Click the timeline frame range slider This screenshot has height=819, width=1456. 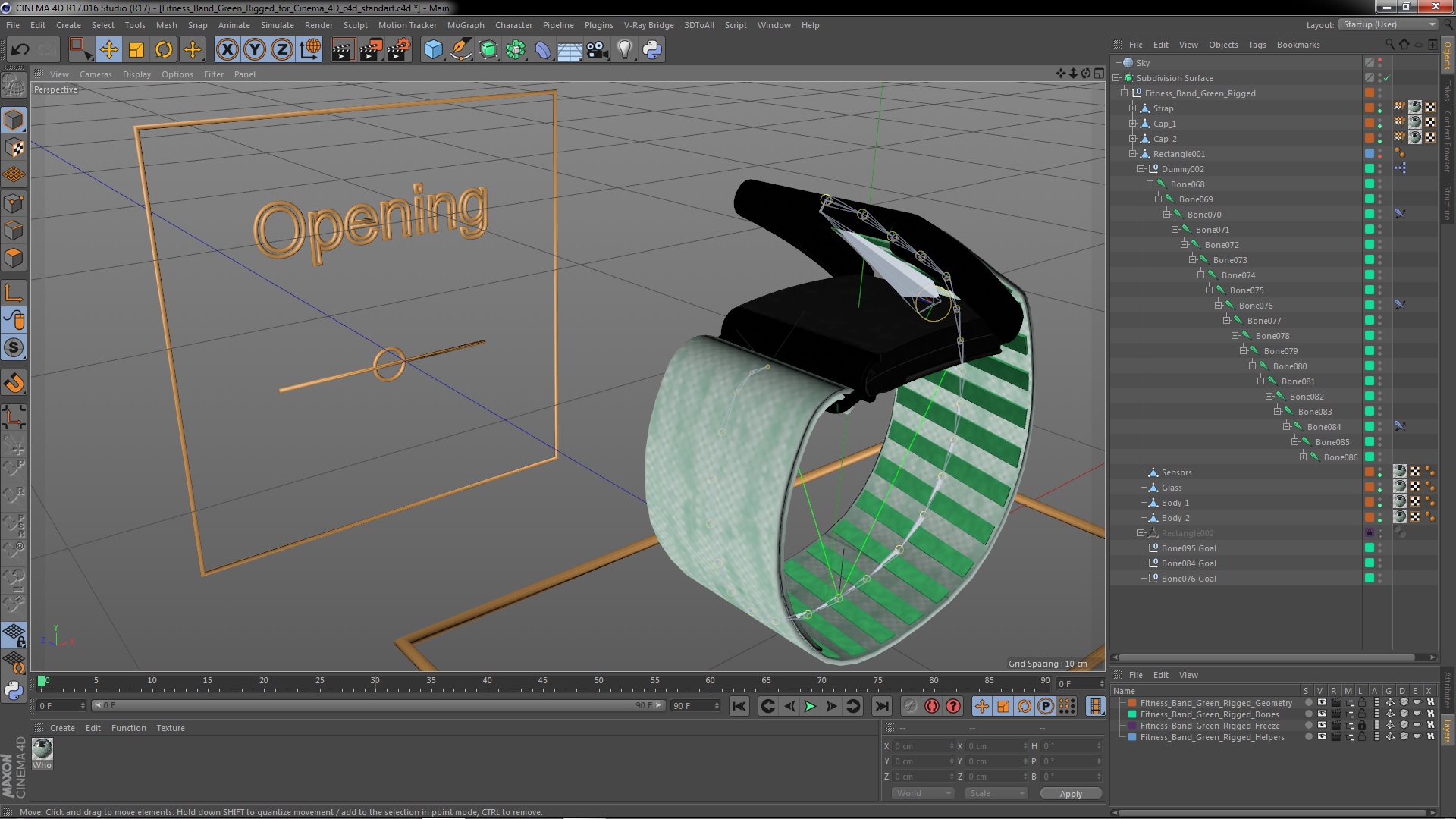point(378,705)
